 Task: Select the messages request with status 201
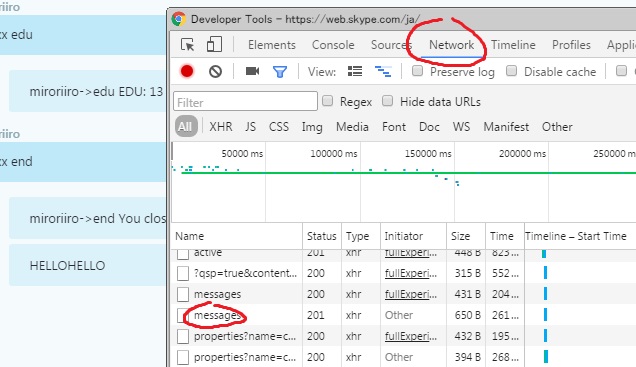coord(217,315)
